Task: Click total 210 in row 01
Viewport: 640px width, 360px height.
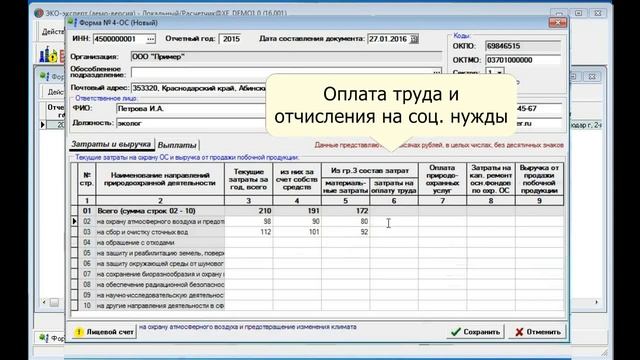Action: 249,211
